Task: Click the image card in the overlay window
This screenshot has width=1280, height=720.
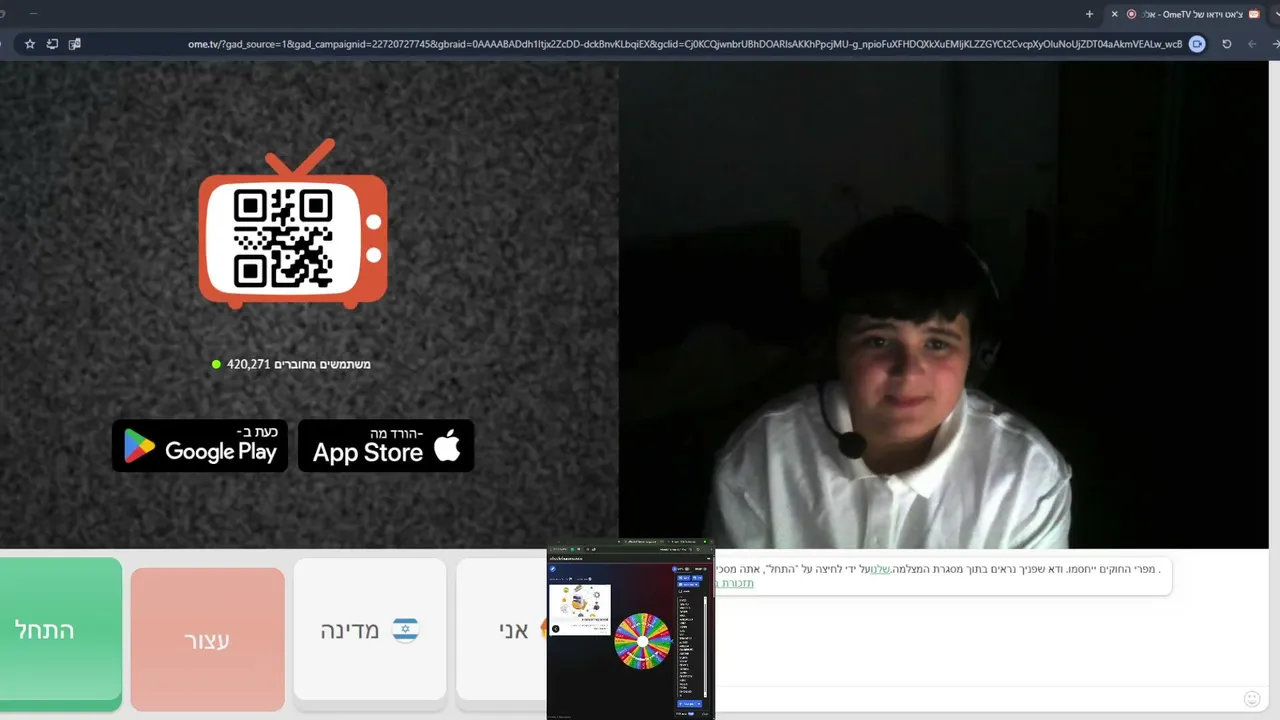Action: pyautogui.click(x=580, y=609)
